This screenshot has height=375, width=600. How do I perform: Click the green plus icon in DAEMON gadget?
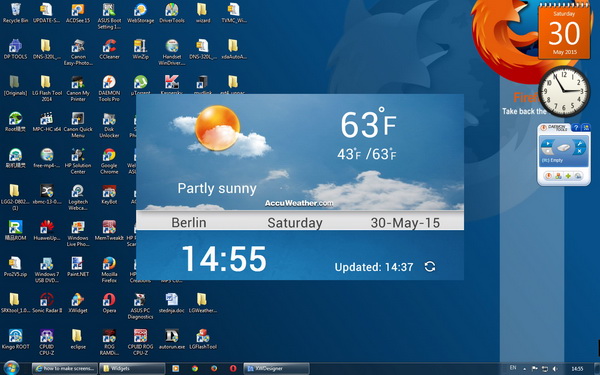coord(568,176)
